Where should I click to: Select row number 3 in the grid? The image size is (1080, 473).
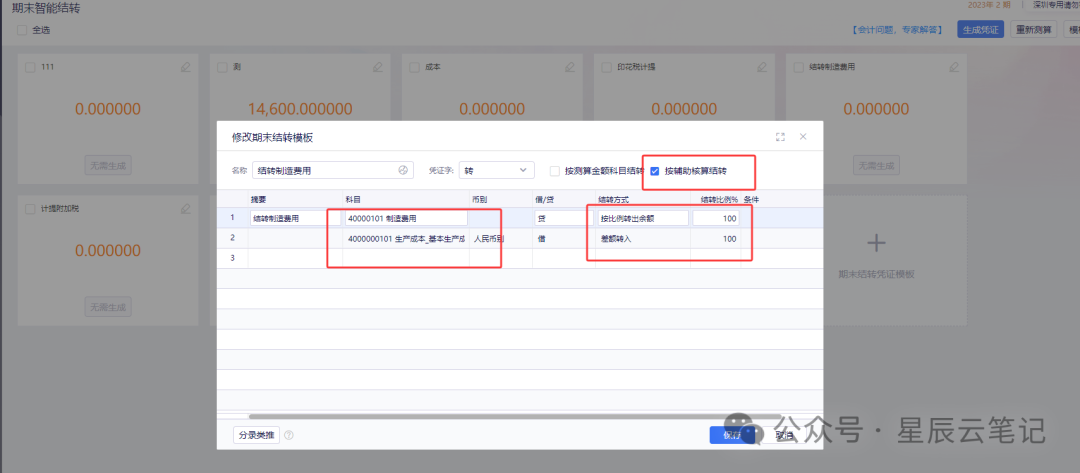(233, 258)
